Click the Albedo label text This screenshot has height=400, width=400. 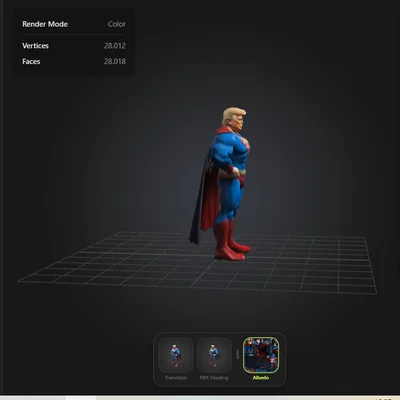tap(261, 378)
